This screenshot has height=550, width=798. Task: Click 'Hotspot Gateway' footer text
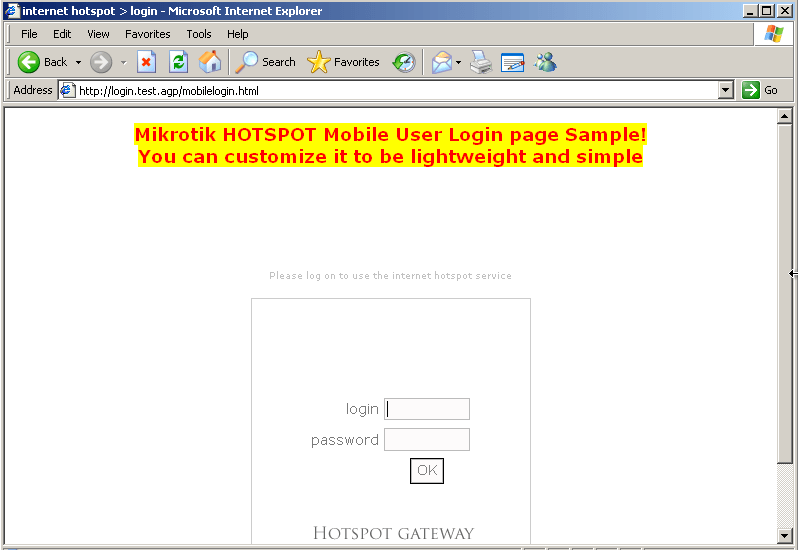pos(393,533)
